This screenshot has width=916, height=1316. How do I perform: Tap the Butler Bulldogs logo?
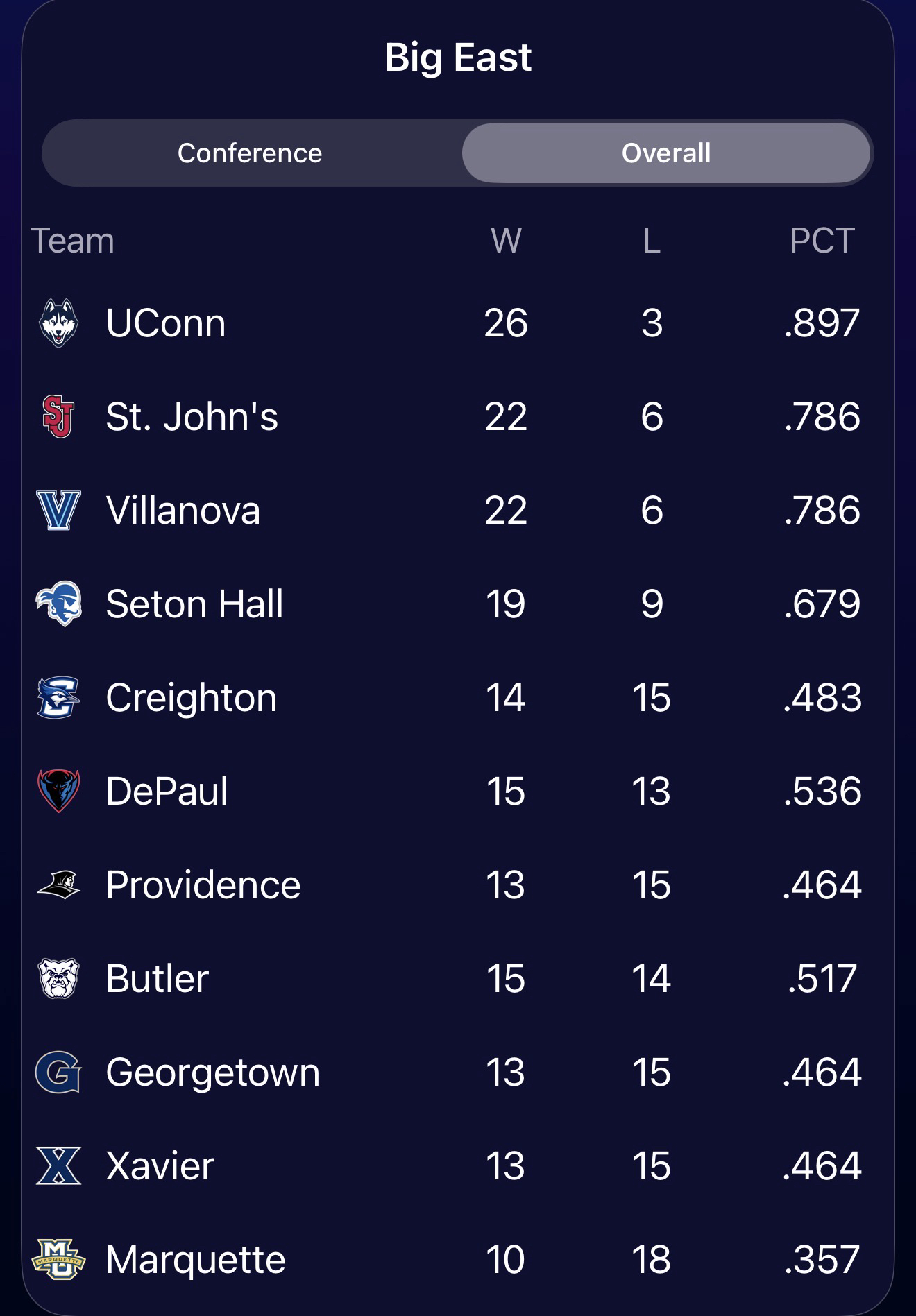click(x=58, y=978)
